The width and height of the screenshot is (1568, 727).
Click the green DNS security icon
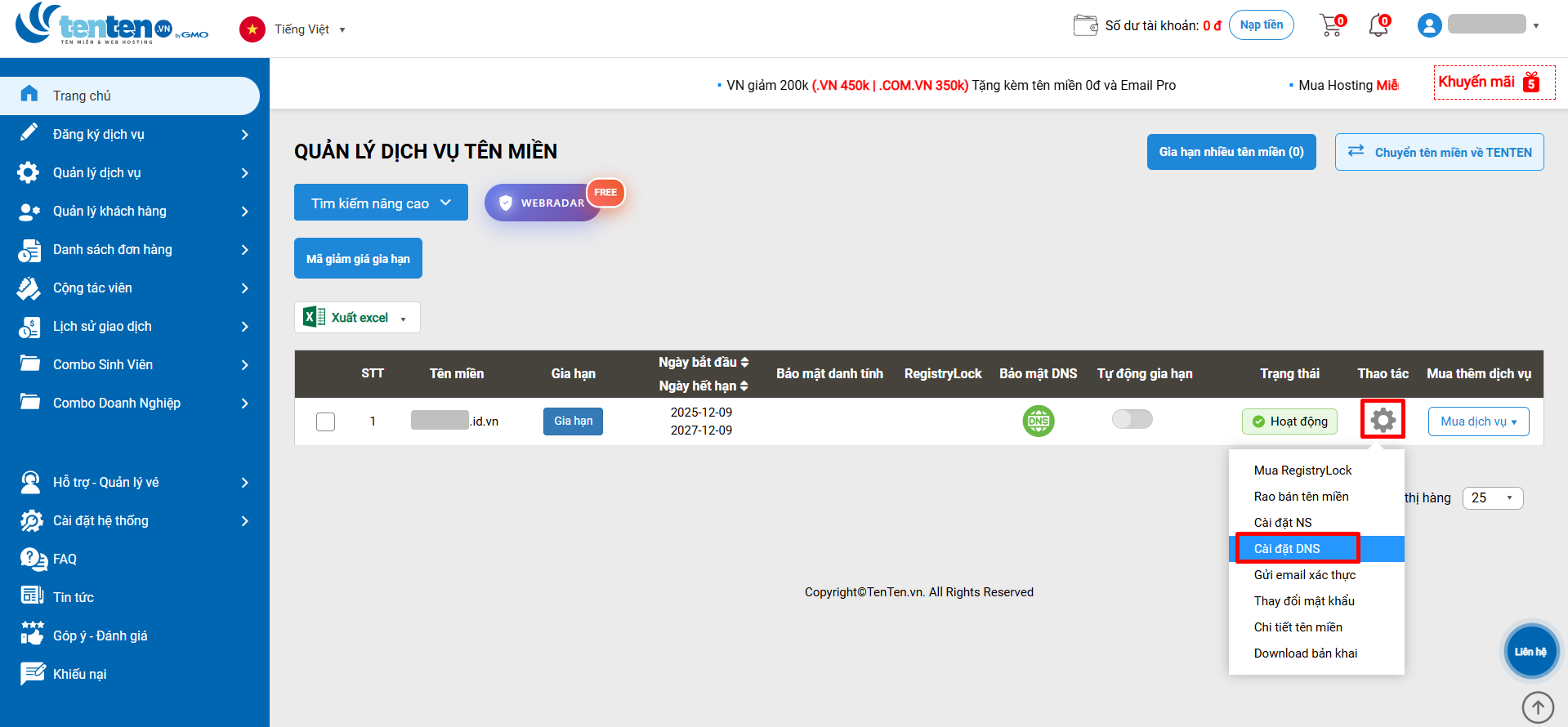click(x=1038, y=421)
